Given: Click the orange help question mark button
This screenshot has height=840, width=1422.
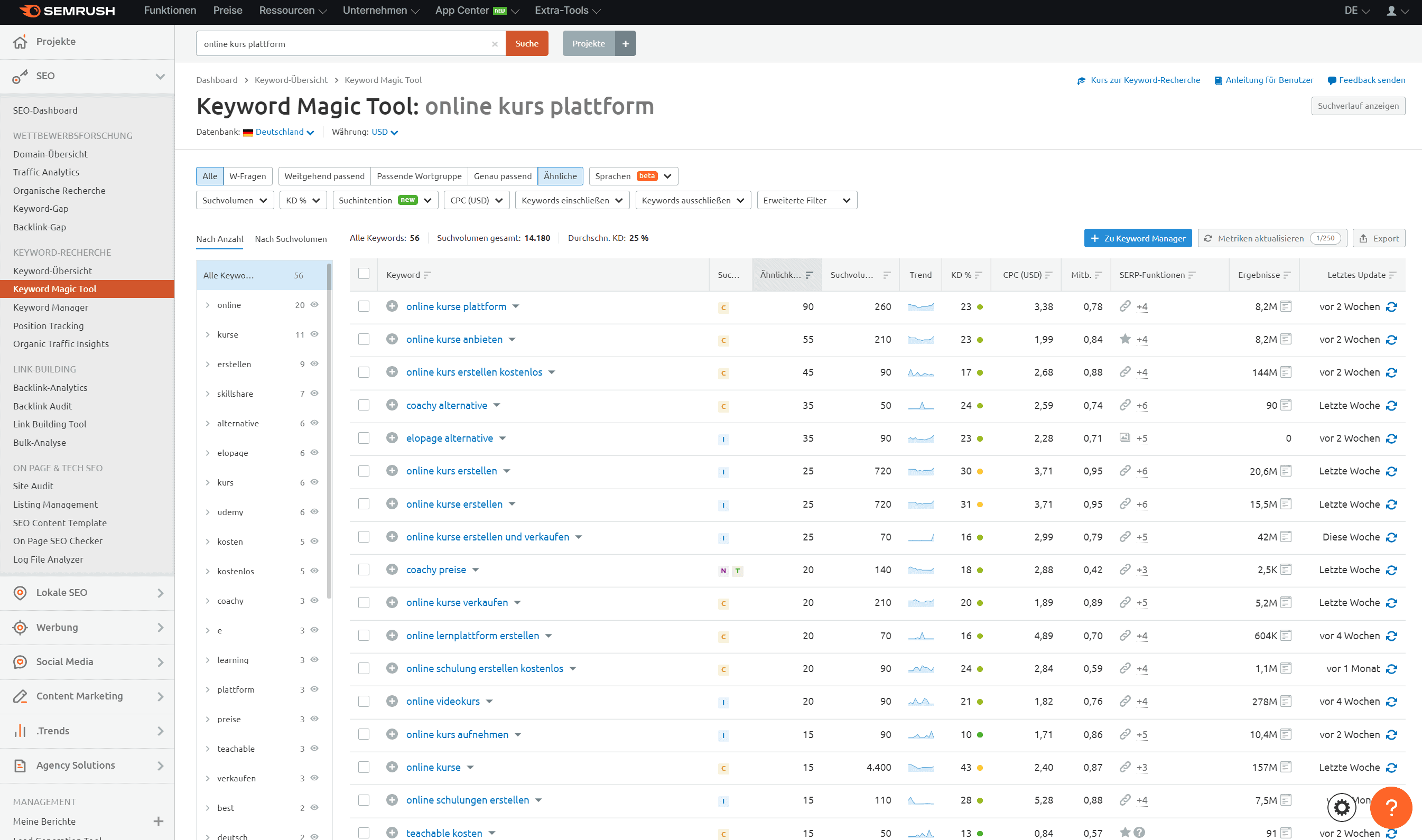Looking at the screenshot, I should pos(1390,807).
